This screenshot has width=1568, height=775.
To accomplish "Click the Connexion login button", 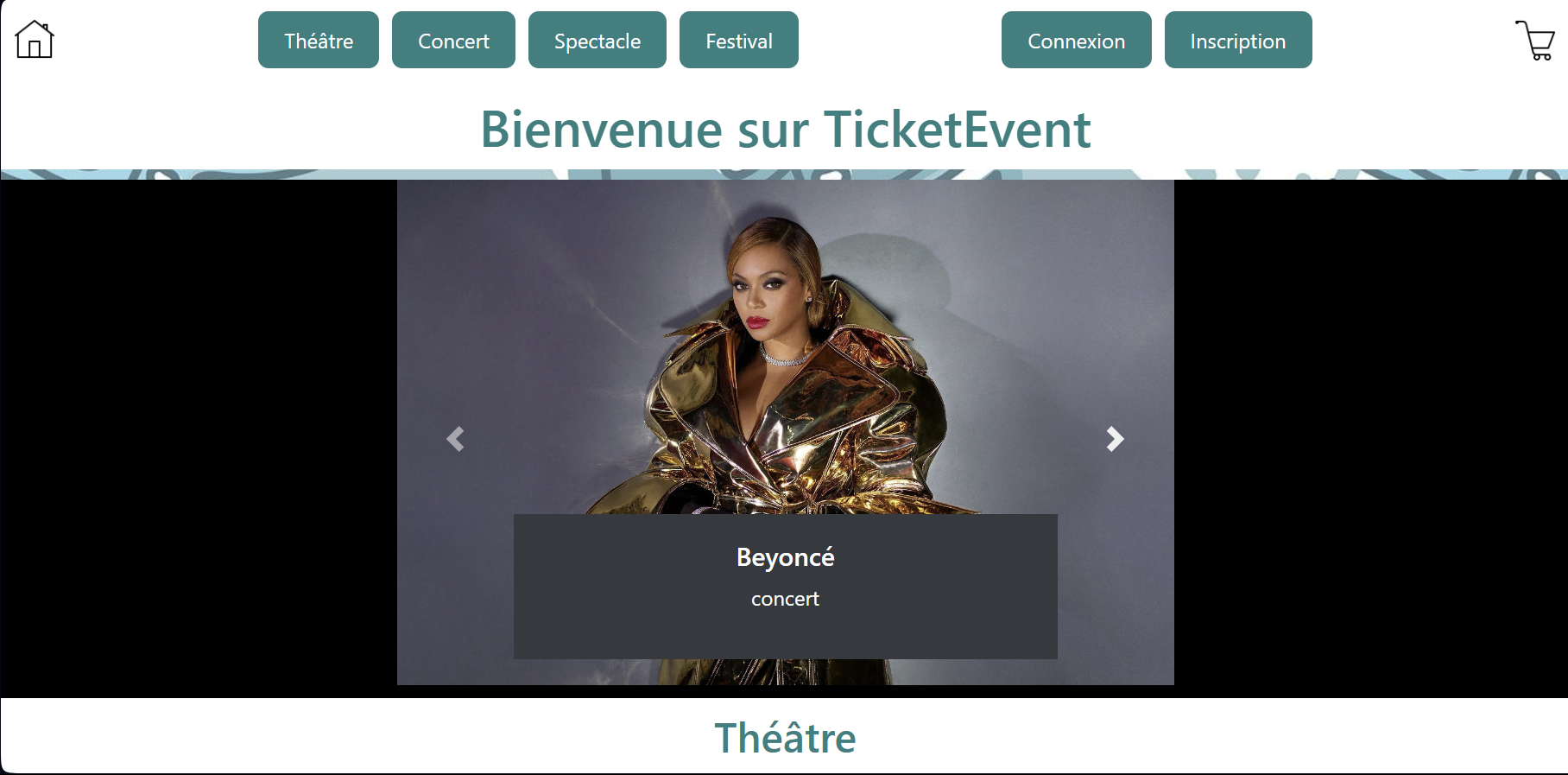I will [x=1077, y=40].
